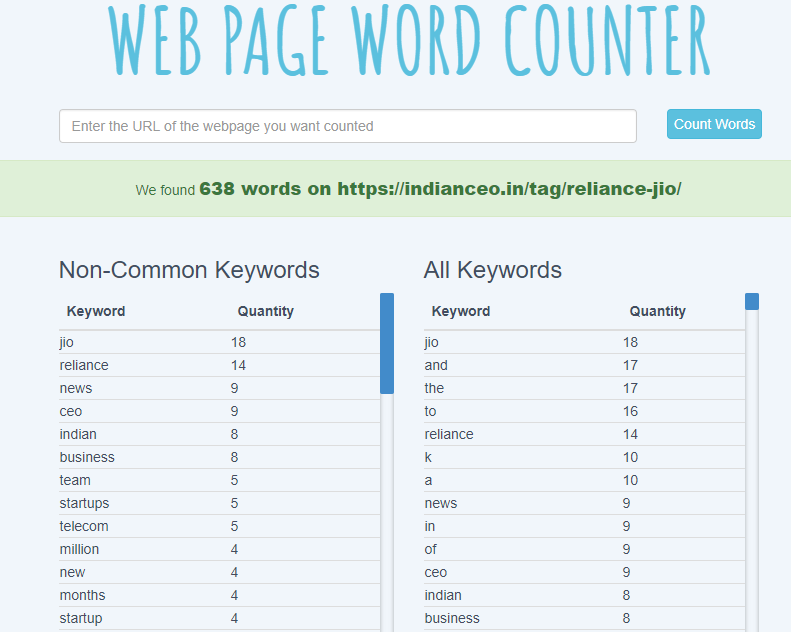Select the 'team' keyword row

point(219,480)
